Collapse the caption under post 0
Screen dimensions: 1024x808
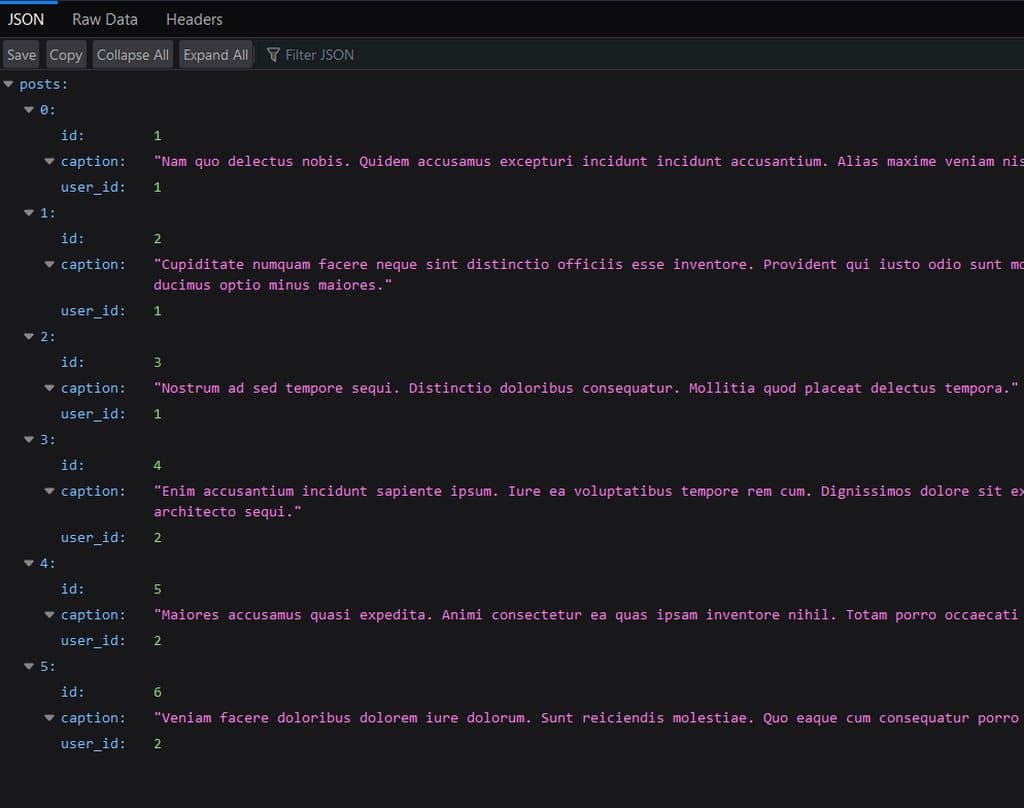49,161
